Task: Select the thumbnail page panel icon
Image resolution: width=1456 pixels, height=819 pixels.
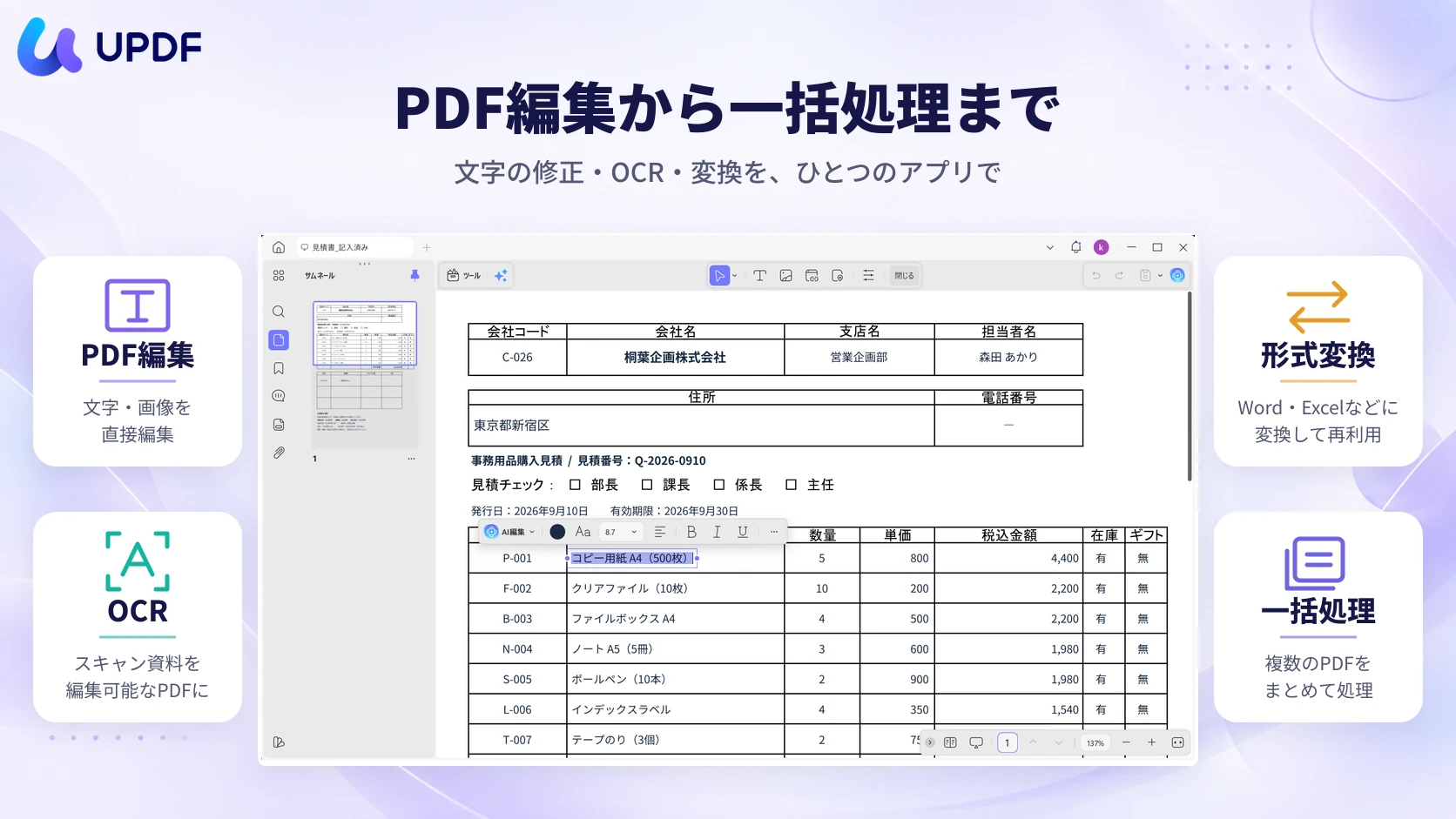Action: 279,340
